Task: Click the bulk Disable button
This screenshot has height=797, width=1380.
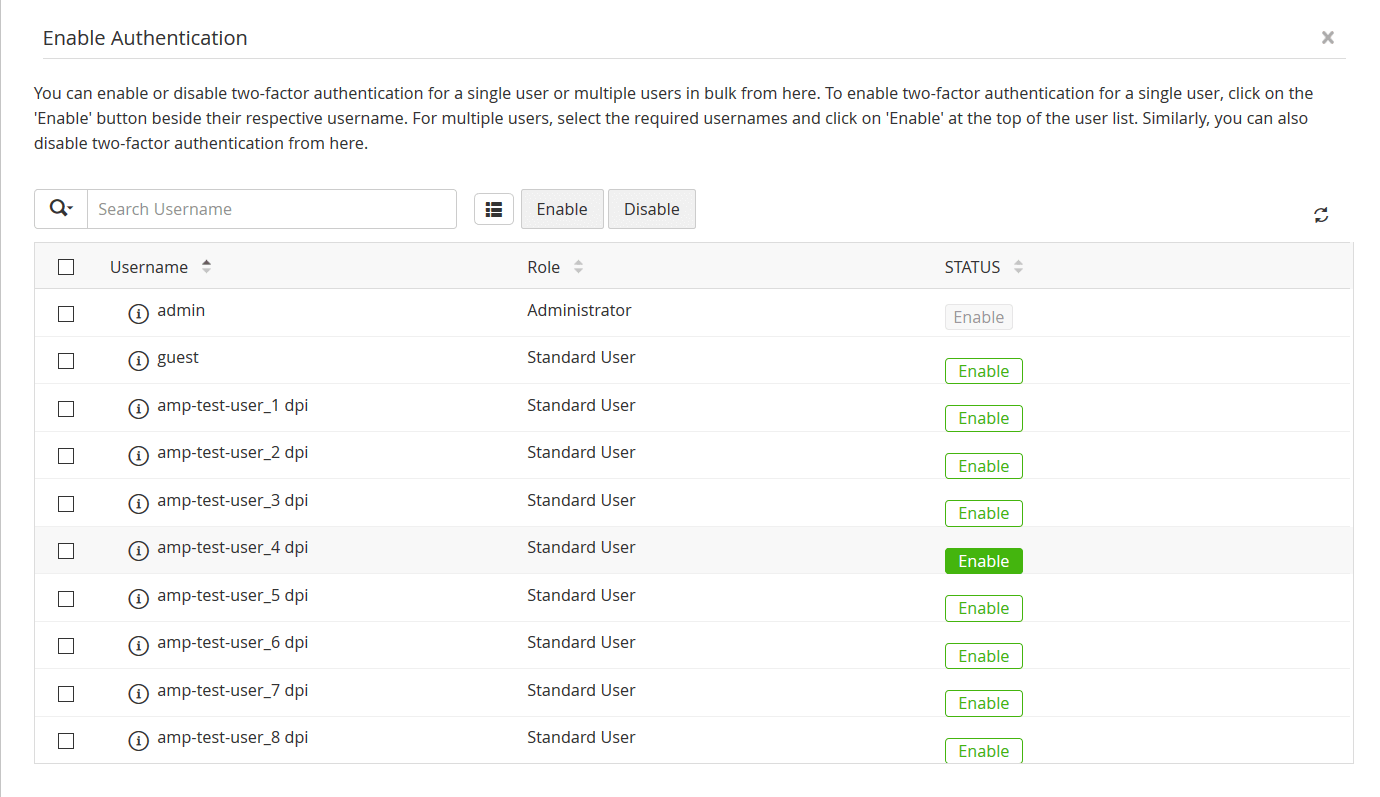Action: pyautogui.click(x=651, y=209)
